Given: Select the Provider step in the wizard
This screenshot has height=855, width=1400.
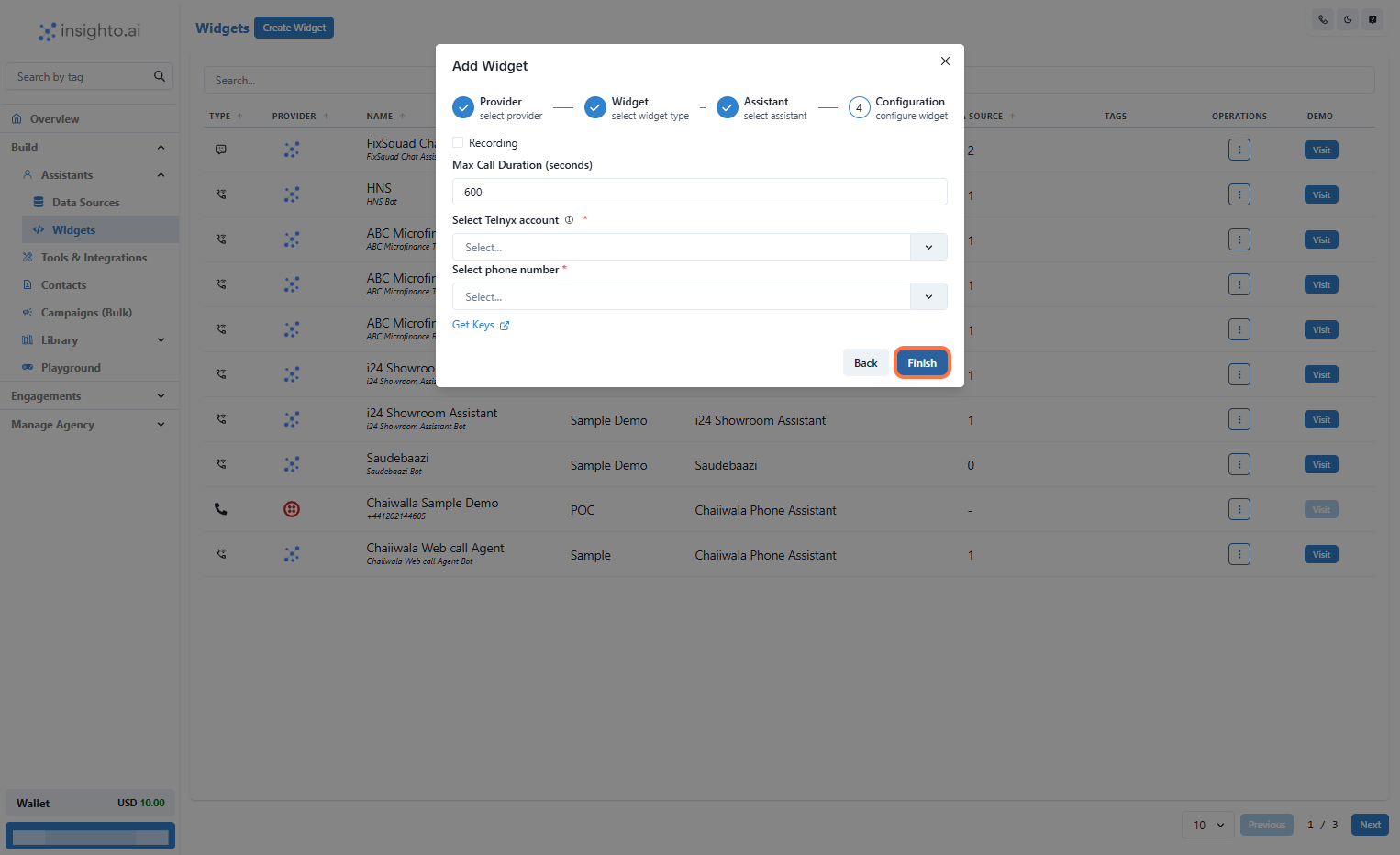Looking at the screenshot, I should (497, 108).
